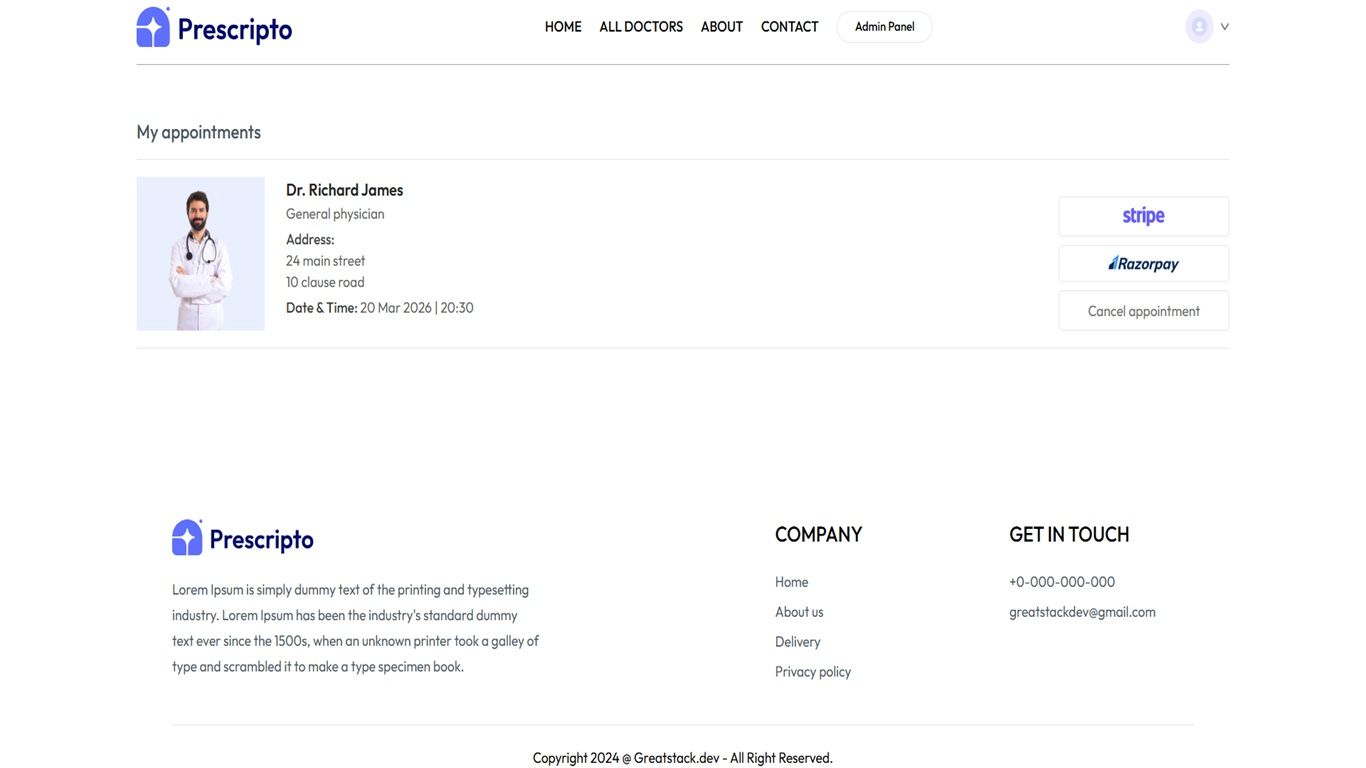The height and width of the screenshot is (768, 1366).
Task: Click the Delivery footer link
Action: point(797,642)
